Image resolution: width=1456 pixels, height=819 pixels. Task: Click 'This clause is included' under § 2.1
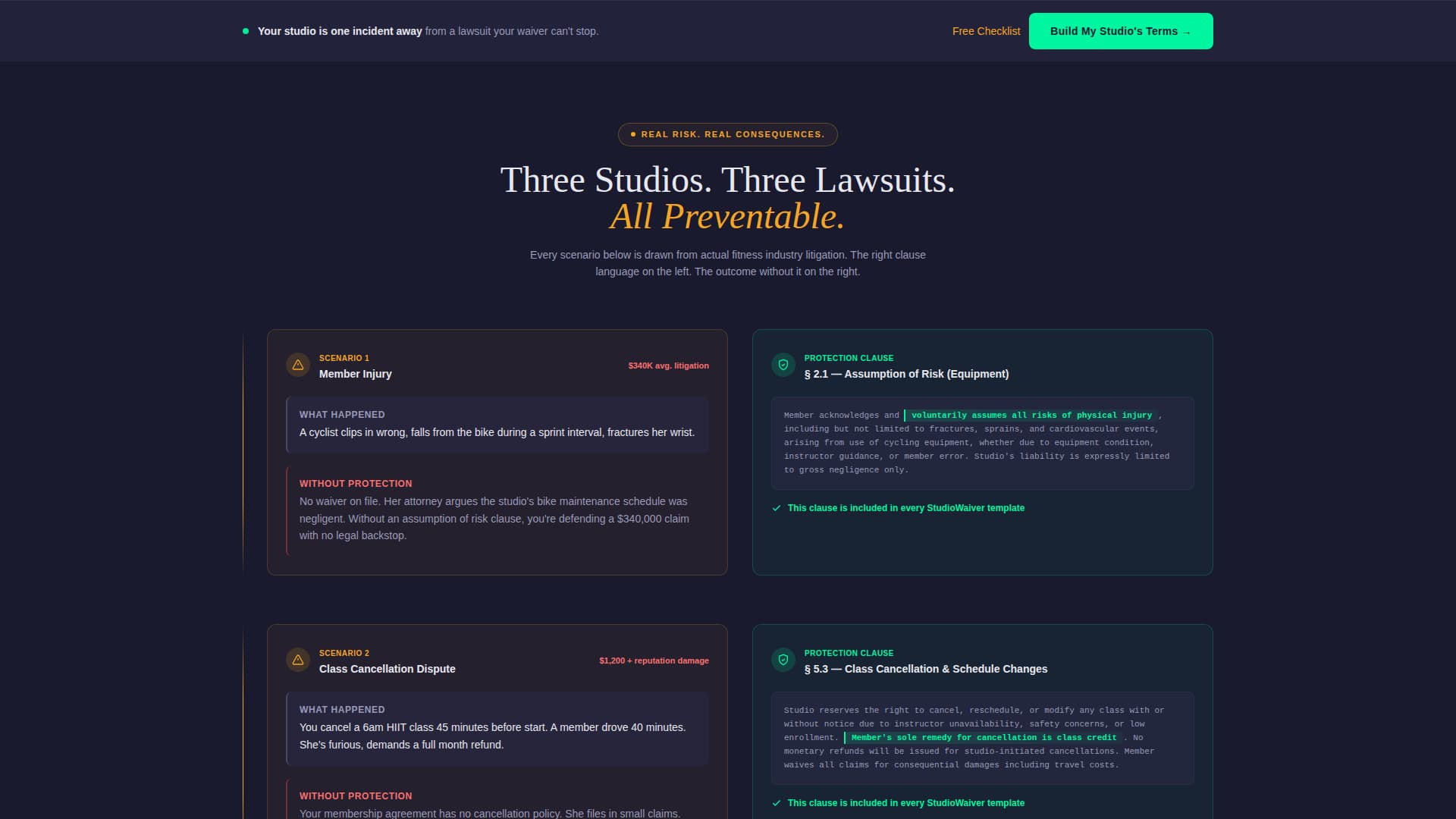pyautogui.click(x=906, y=508)
